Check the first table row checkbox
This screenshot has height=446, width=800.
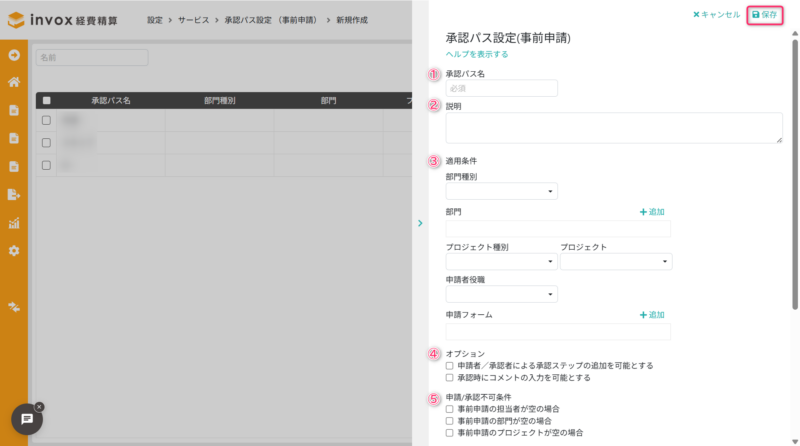click(46, 120)
